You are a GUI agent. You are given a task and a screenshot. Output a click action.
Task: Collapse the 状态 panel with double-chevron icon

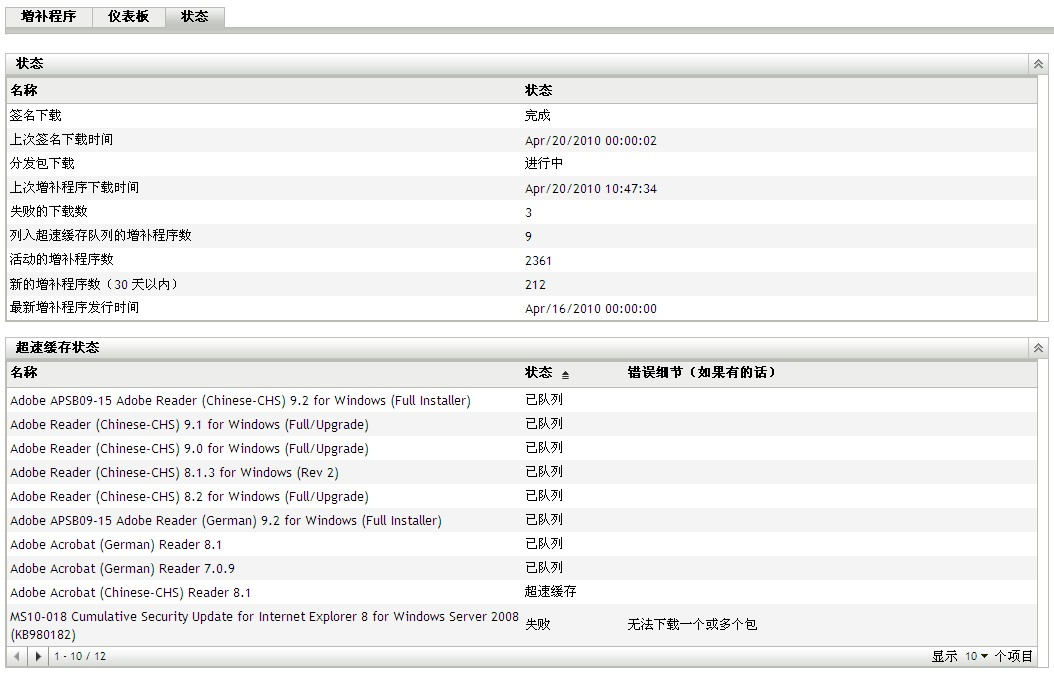(1038, 64)
